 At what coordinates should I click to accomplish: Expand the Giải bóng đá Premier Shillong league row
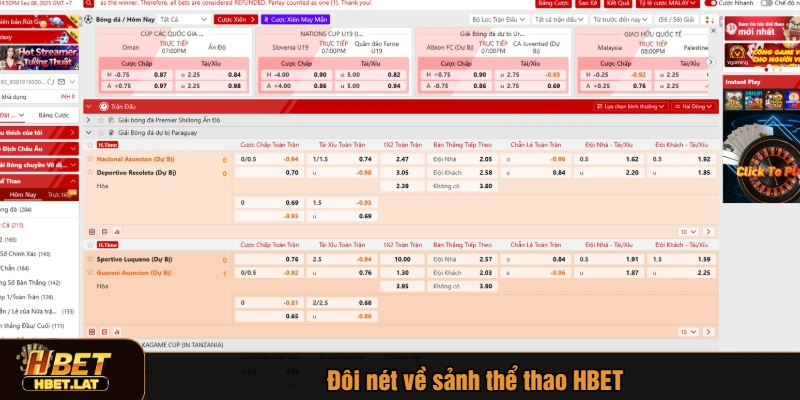89,119
